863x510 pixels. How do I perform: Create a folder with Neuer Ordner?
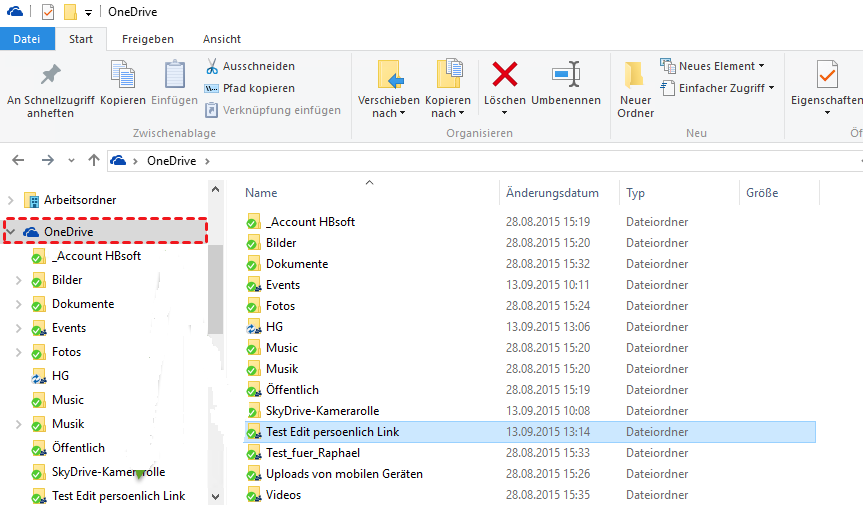pyautogui.click(x=636, y=91)
